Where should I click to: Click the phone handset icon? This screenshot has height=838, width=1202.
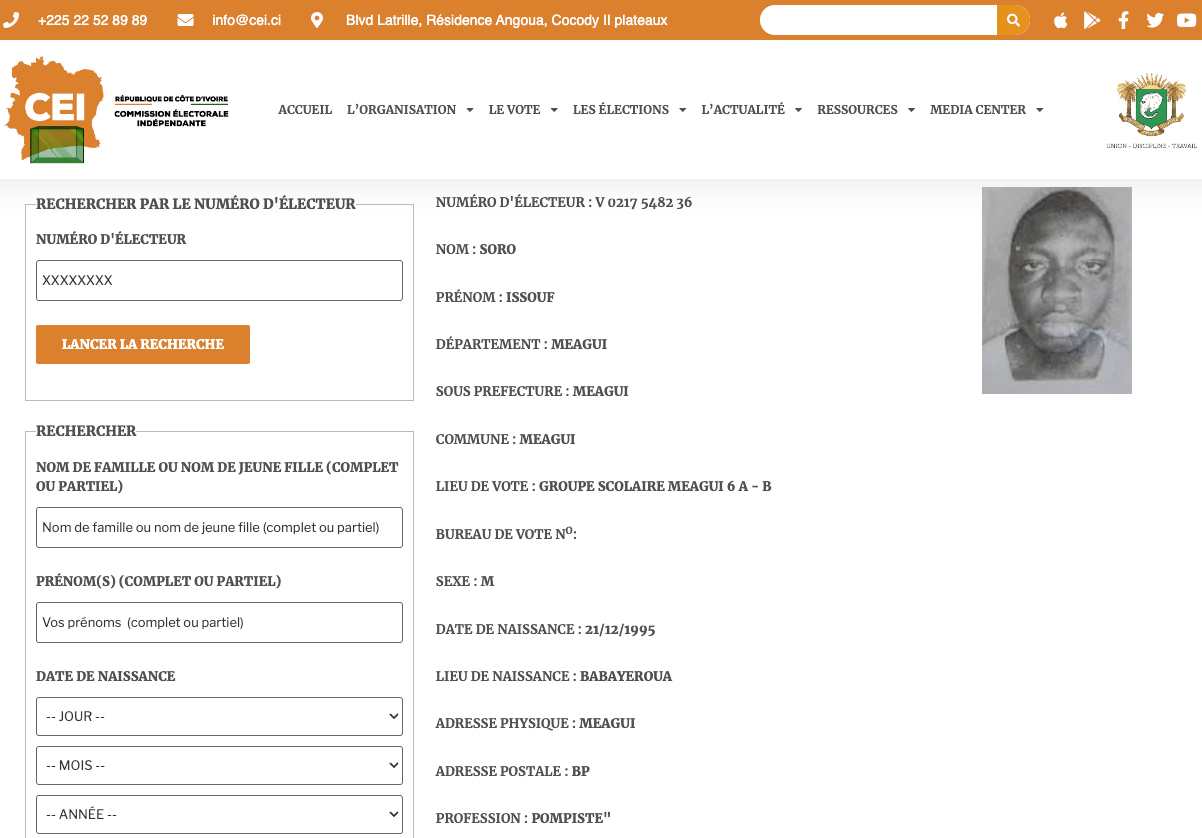14,19
